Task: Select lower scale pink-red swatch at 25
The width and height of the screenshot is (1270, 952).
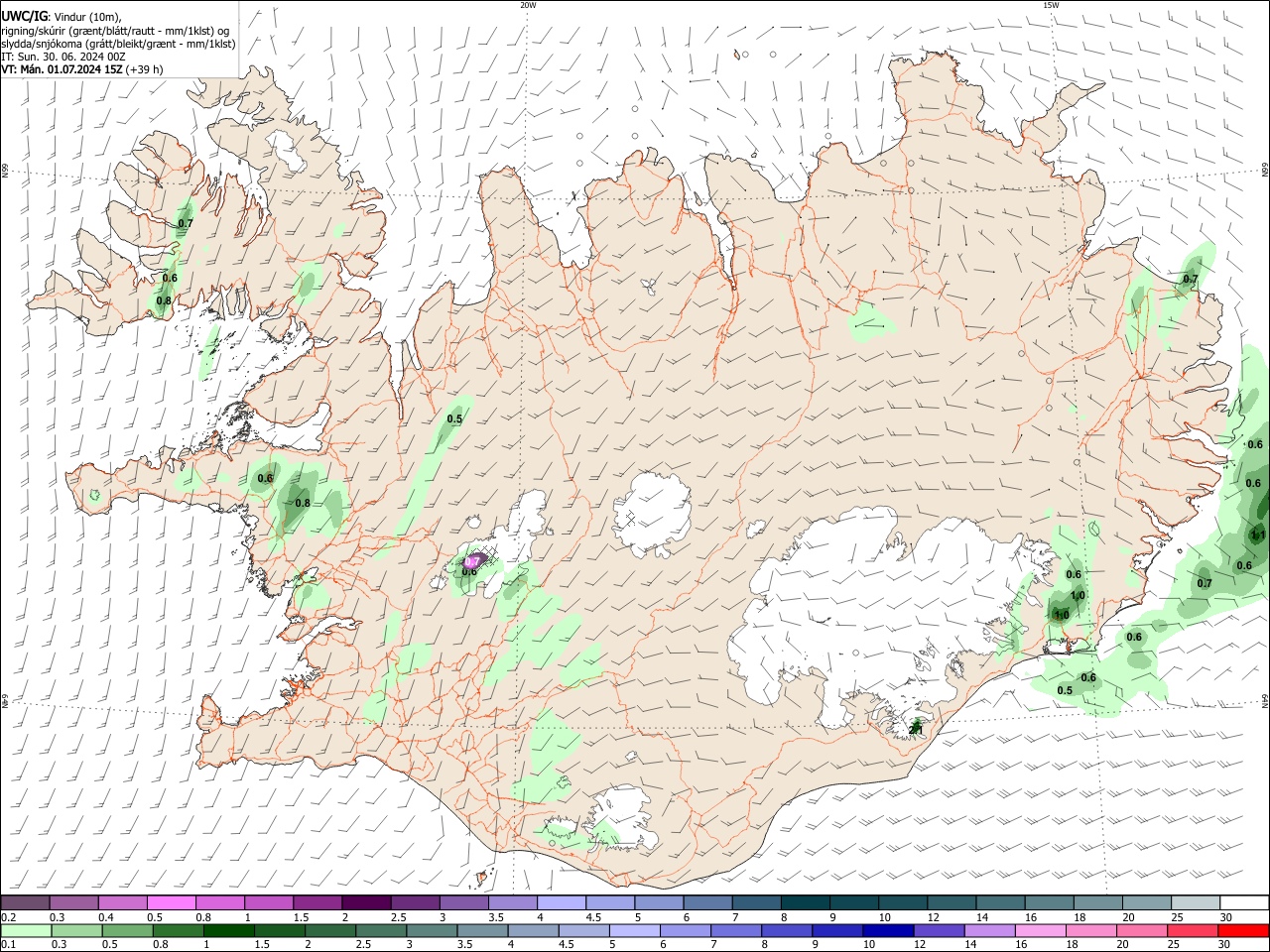Action: click(x=1194, y=930)
